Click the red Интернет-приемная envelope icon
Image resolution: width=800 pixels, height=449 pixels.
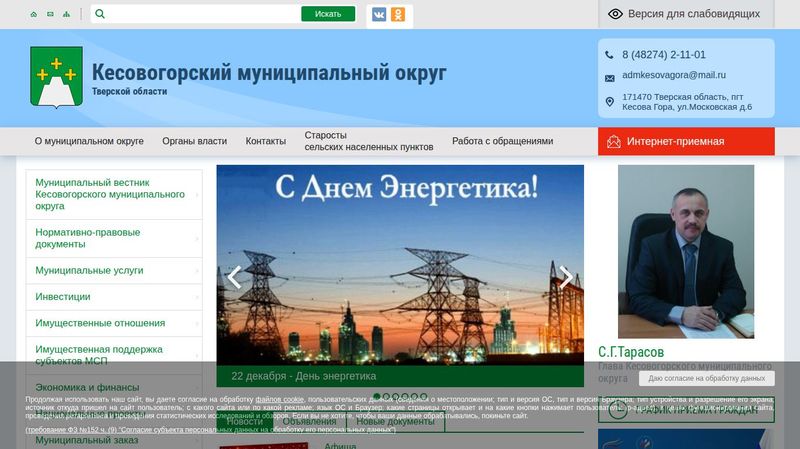click(615, 142)
